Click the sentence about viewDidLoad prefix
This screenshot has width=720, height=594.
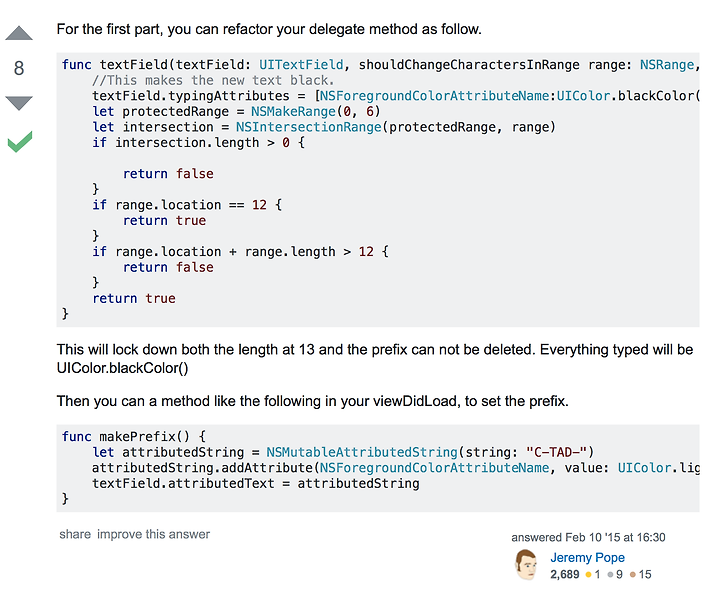(x=313, y=401)
